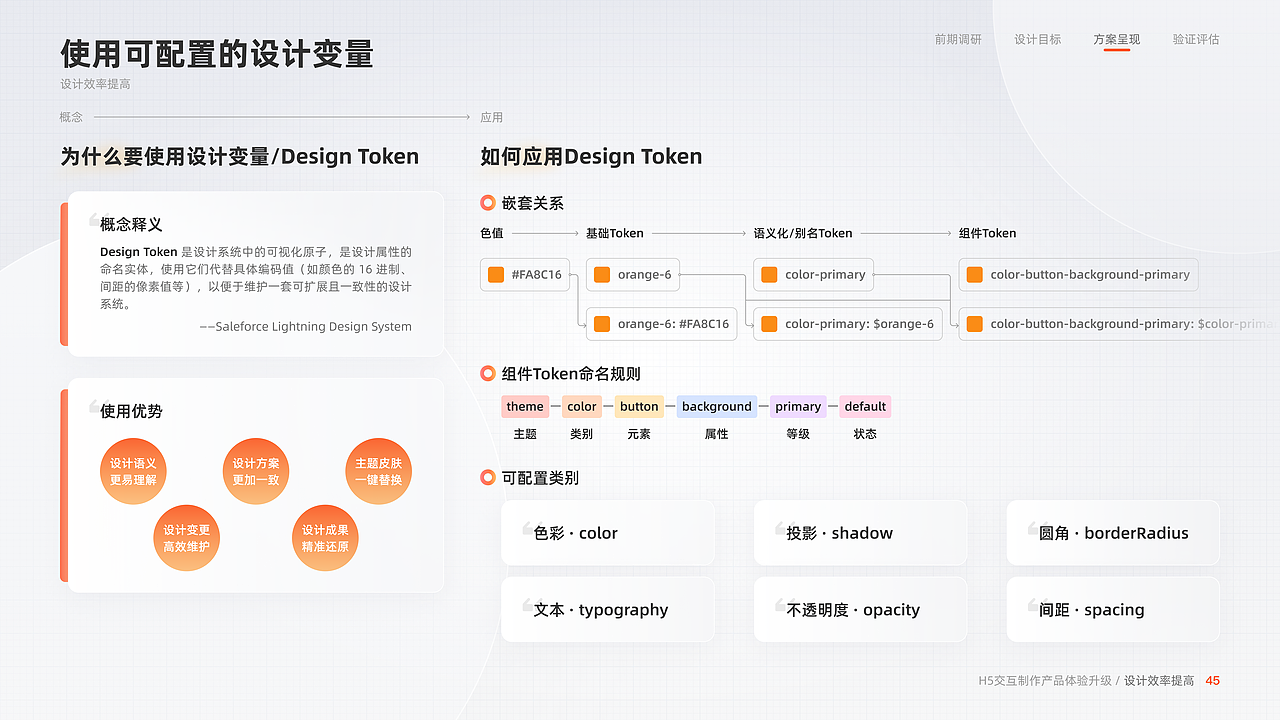The height and width of the screenshot is (720, 1280).
Task: Select the button naming tag
Action: click(639, 406)
